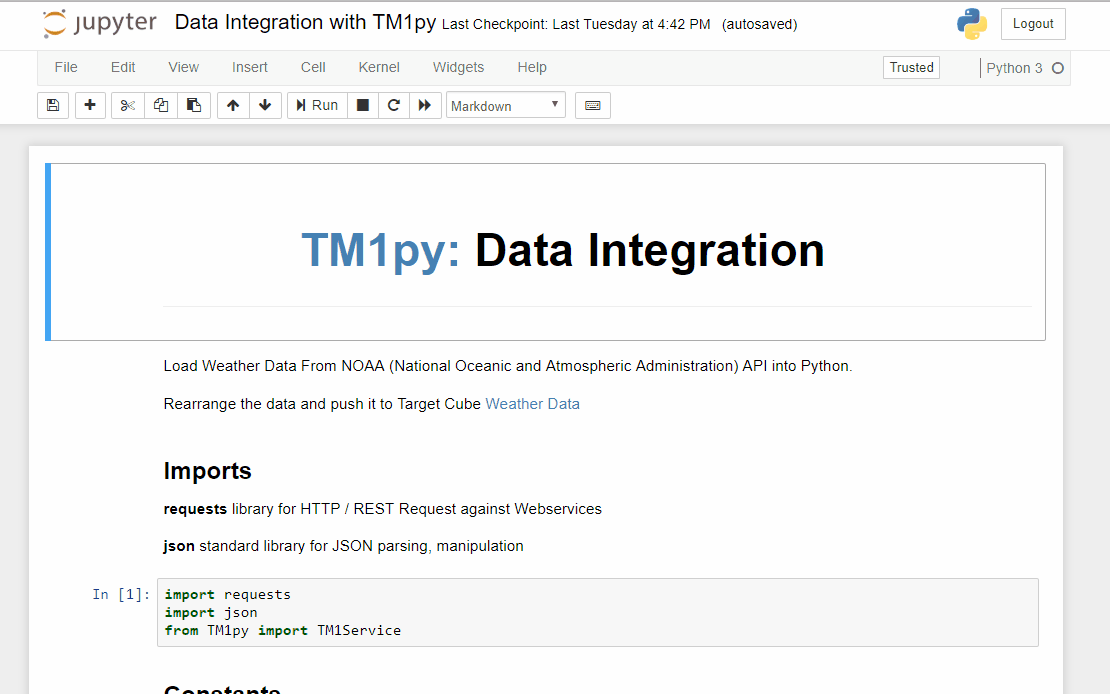Open the command palette keyboard icon
1110x694 pixels.
[x=593, y=105]
